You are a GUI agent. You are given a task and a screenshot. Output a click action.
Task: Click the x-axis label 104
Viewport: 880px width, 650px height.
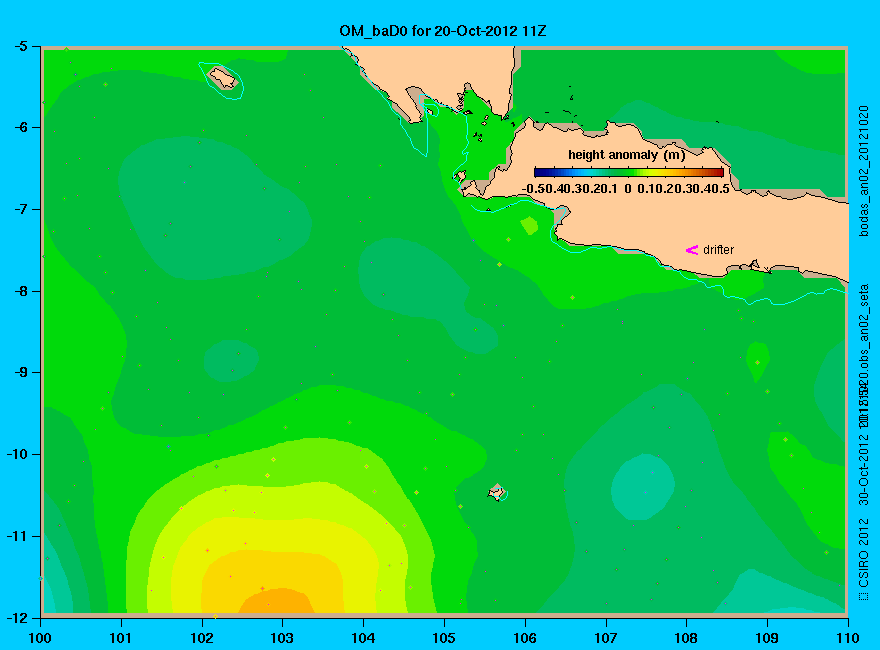tap(363, 638)
